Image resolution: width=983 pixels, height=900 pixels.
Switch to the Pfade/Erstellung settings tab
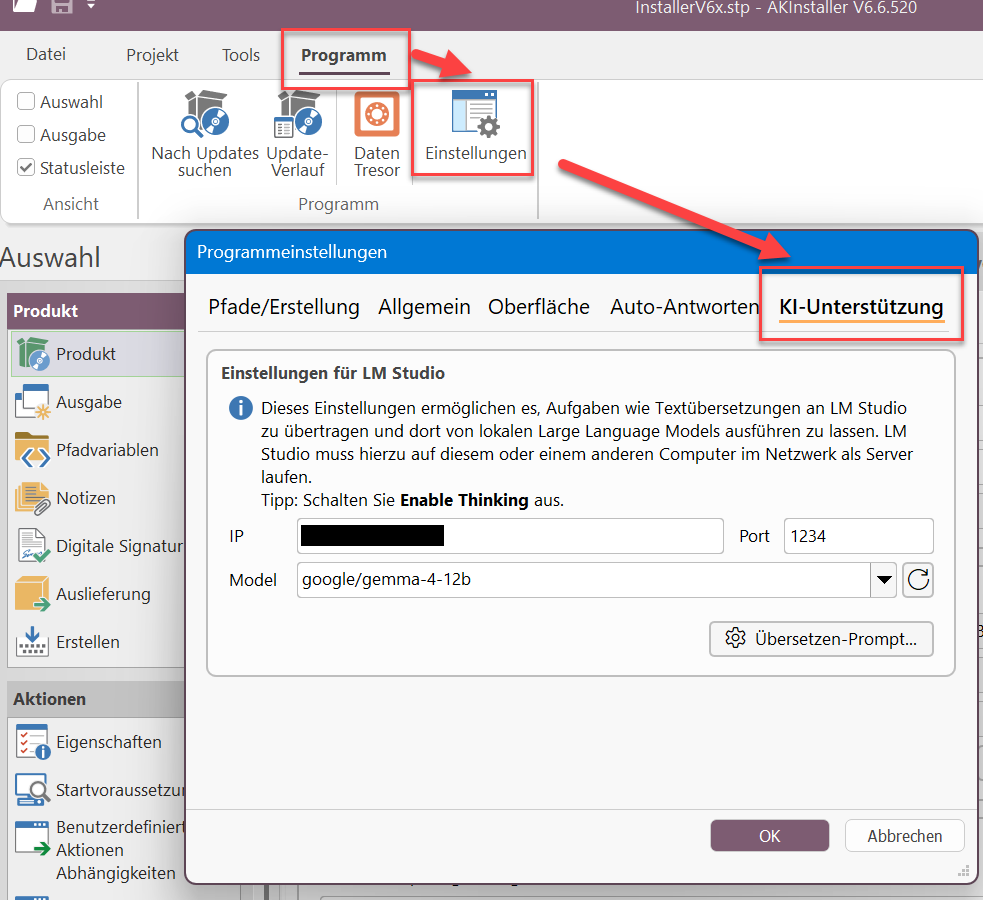click(x=284, y=307)
